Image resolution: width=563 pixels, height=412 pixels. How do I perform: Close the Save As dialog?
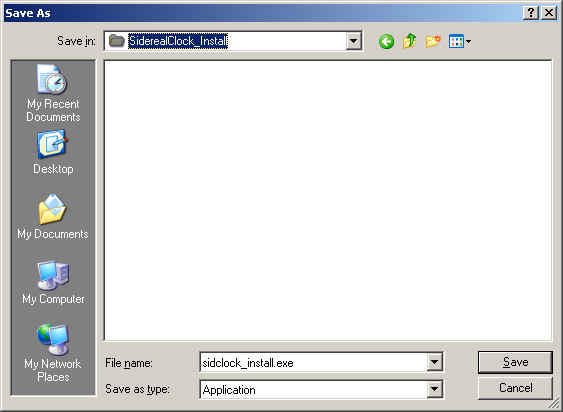point(549,13)
